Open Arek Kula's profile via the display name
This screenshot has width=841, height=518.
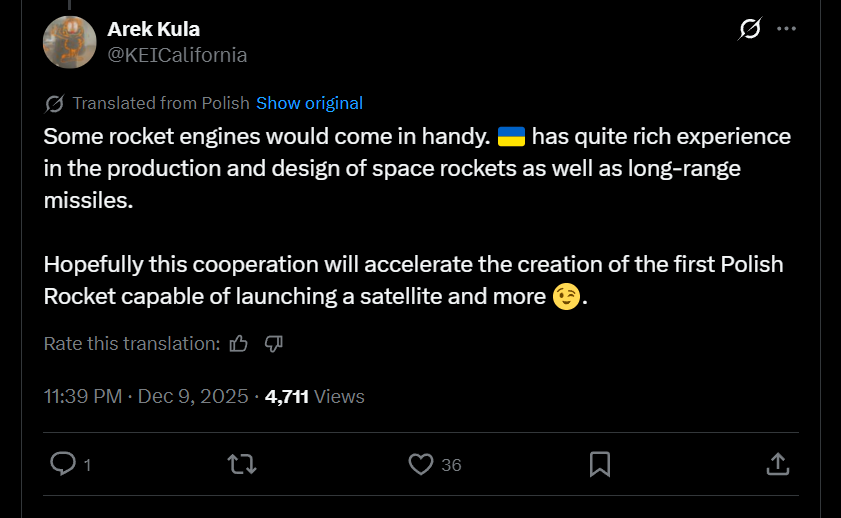coord(153,29)
